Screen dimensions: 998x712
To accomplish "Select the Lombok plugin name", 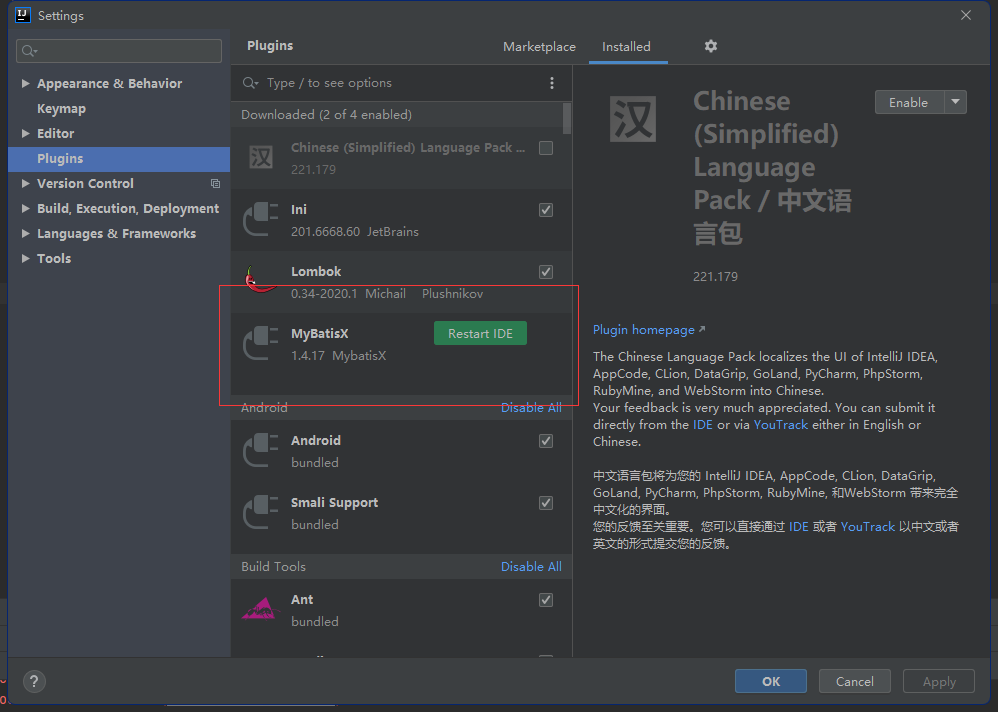I will click(316, 271).
